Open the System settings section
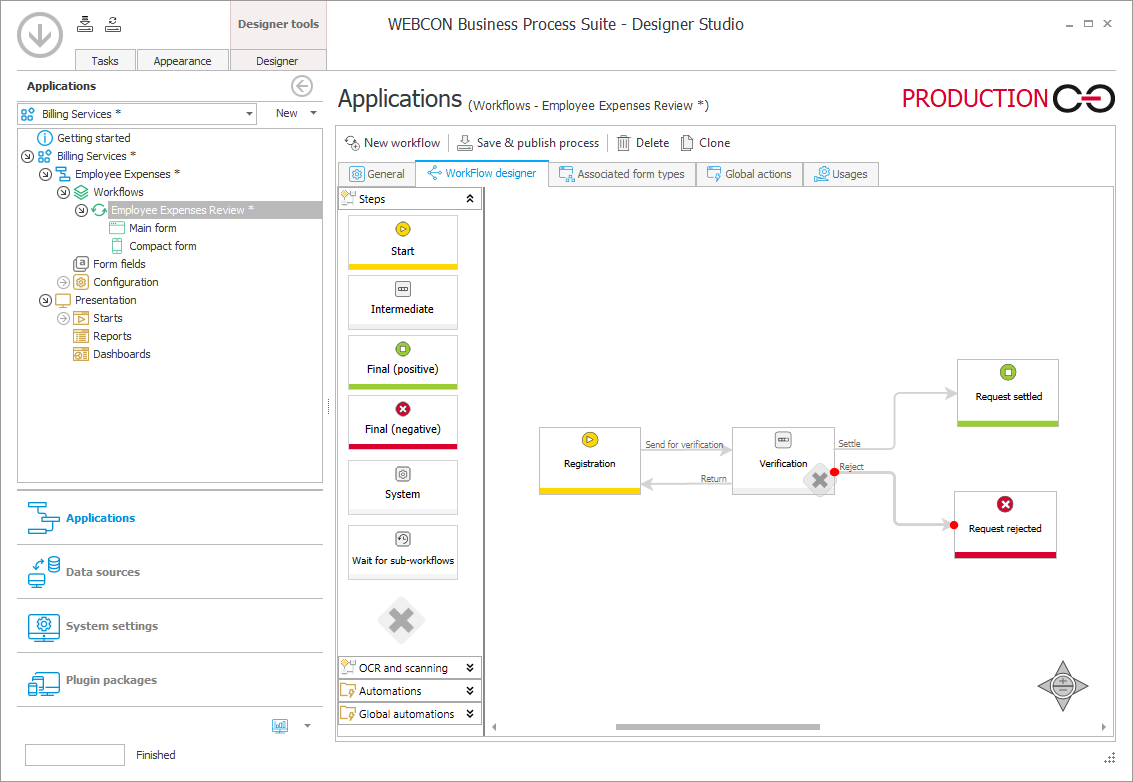This screenshot has width=1133, height=782. [x=170, y=626]
